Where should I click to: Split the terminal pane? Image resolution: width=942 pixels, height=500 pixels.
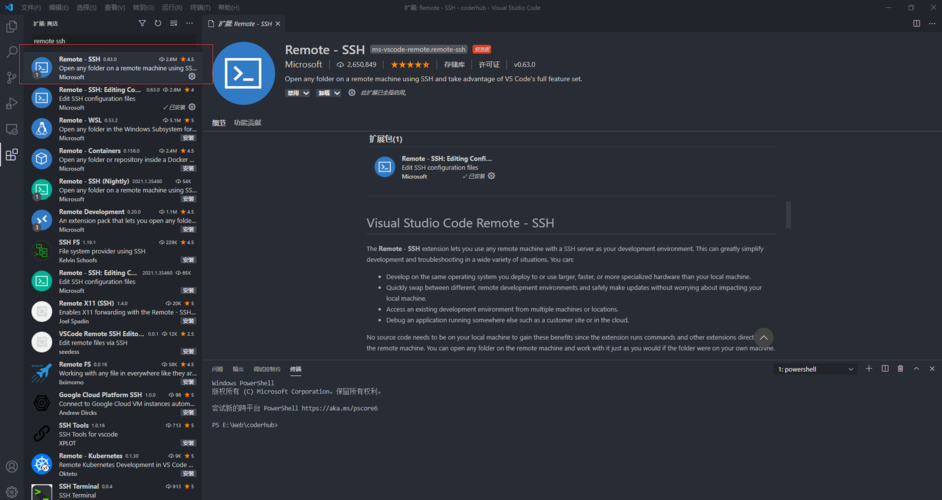click(x=885, y=368)
